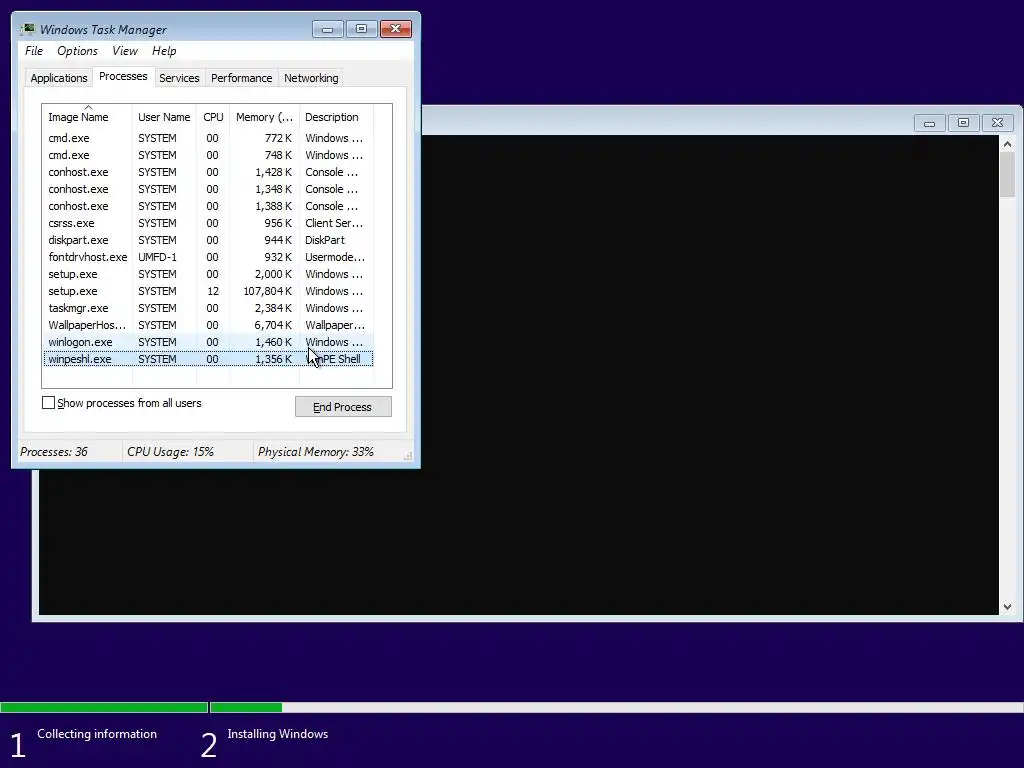
Task: Switch to the Applications tab
Action: [59, 78]
